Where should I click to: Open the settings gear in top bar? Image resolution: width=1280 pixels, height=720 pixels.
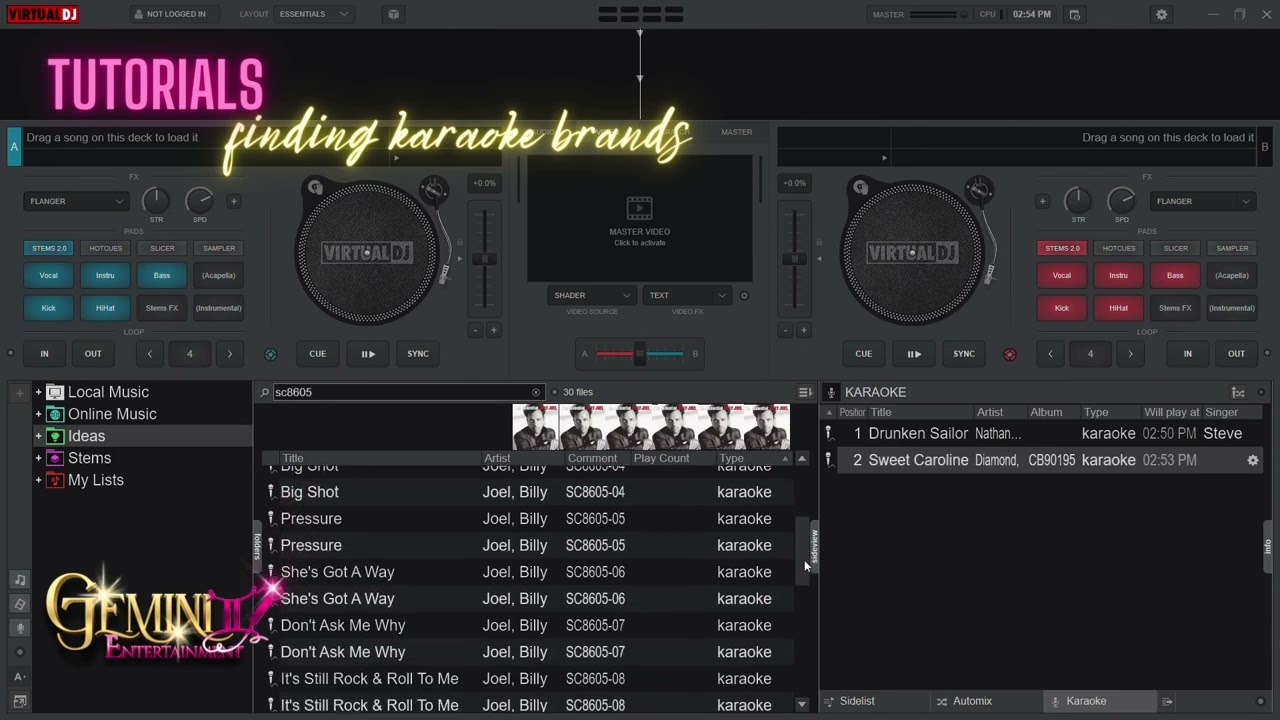pyautogui.click(x=1161, y=14)
